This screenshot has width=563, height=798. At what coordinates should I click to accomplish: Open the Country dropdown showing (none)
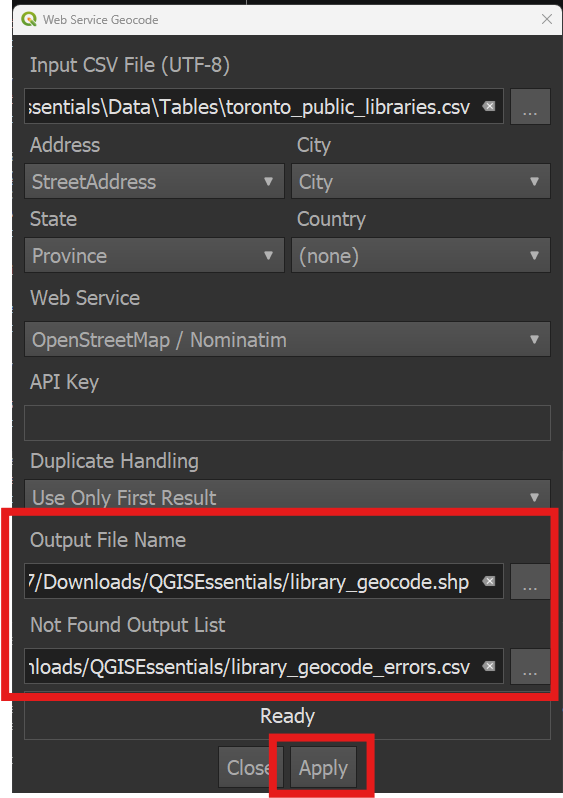420,255
